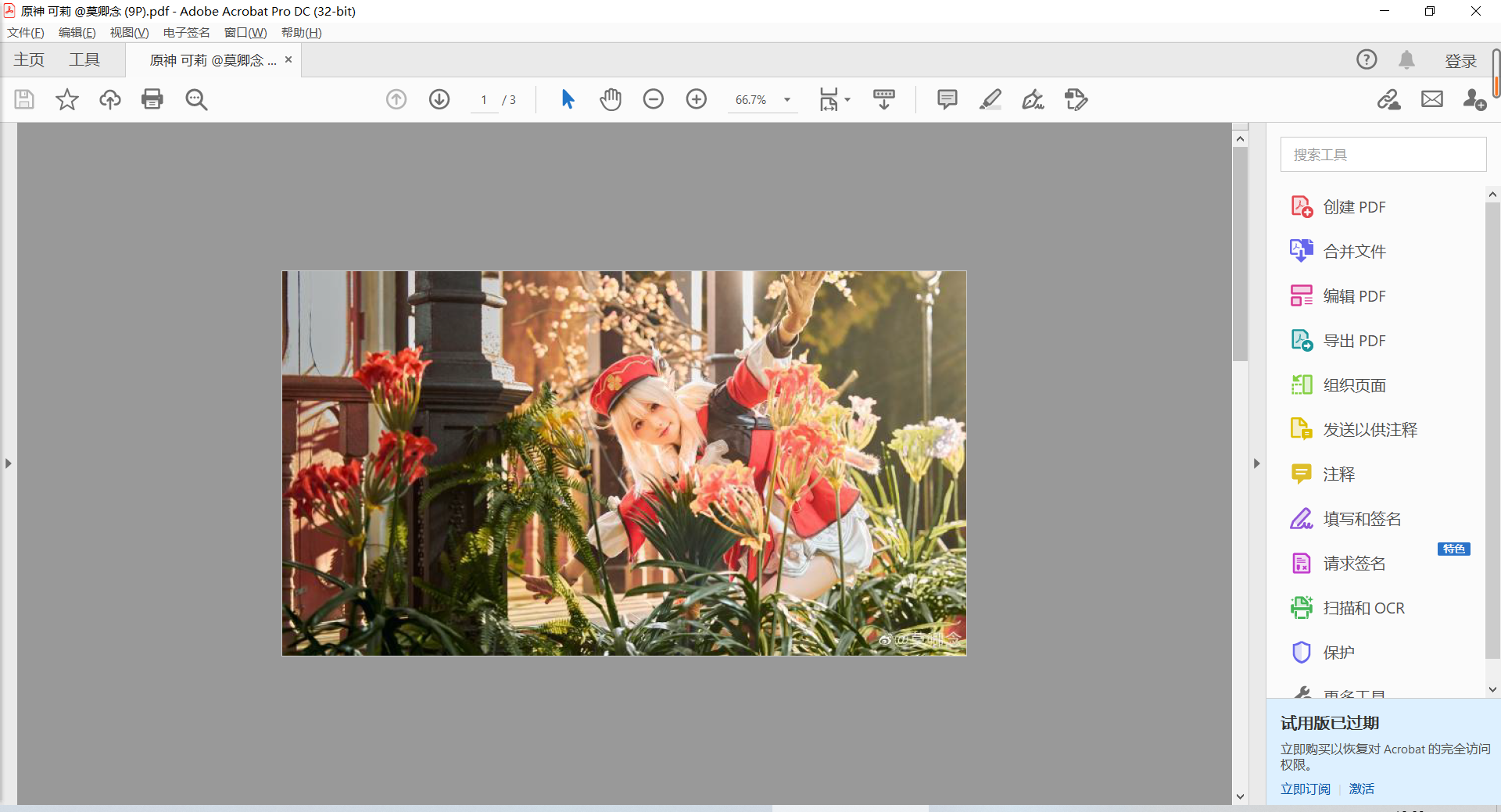The image size is (1501, 812).
Task: Click the scrolling mode keyboard icon
Action: coord(884,99)
